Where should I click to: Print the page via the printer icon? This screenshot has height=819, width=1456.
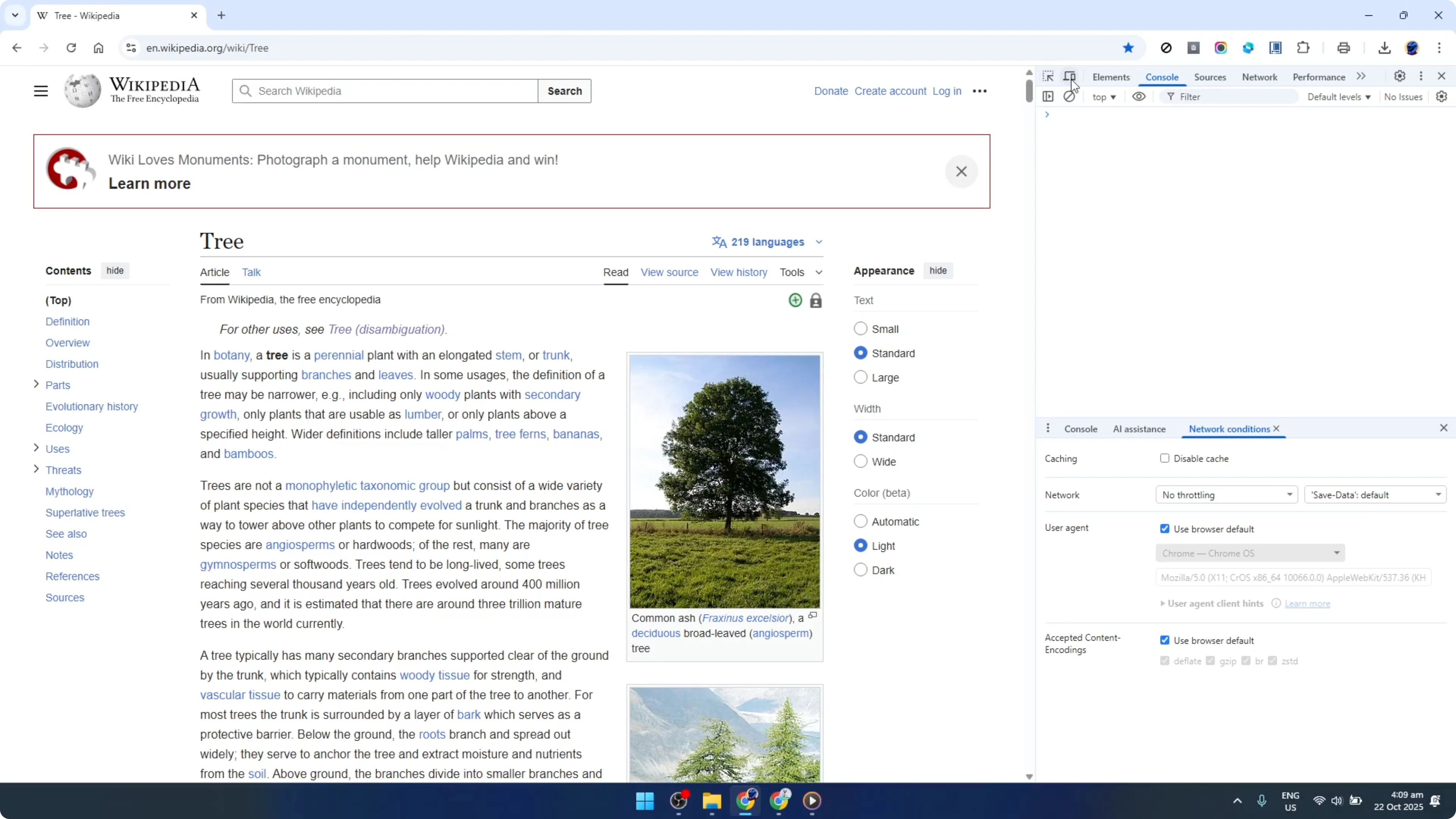pos(1344,47)
